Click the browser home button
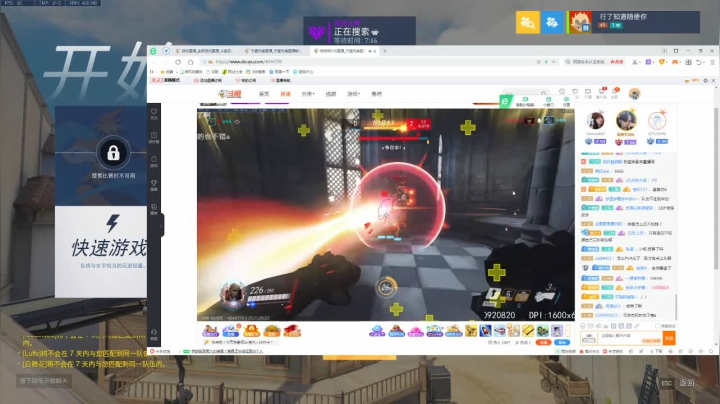Image resolution: width=720 pixels, height=404 pixels. [x=190, y=62]
